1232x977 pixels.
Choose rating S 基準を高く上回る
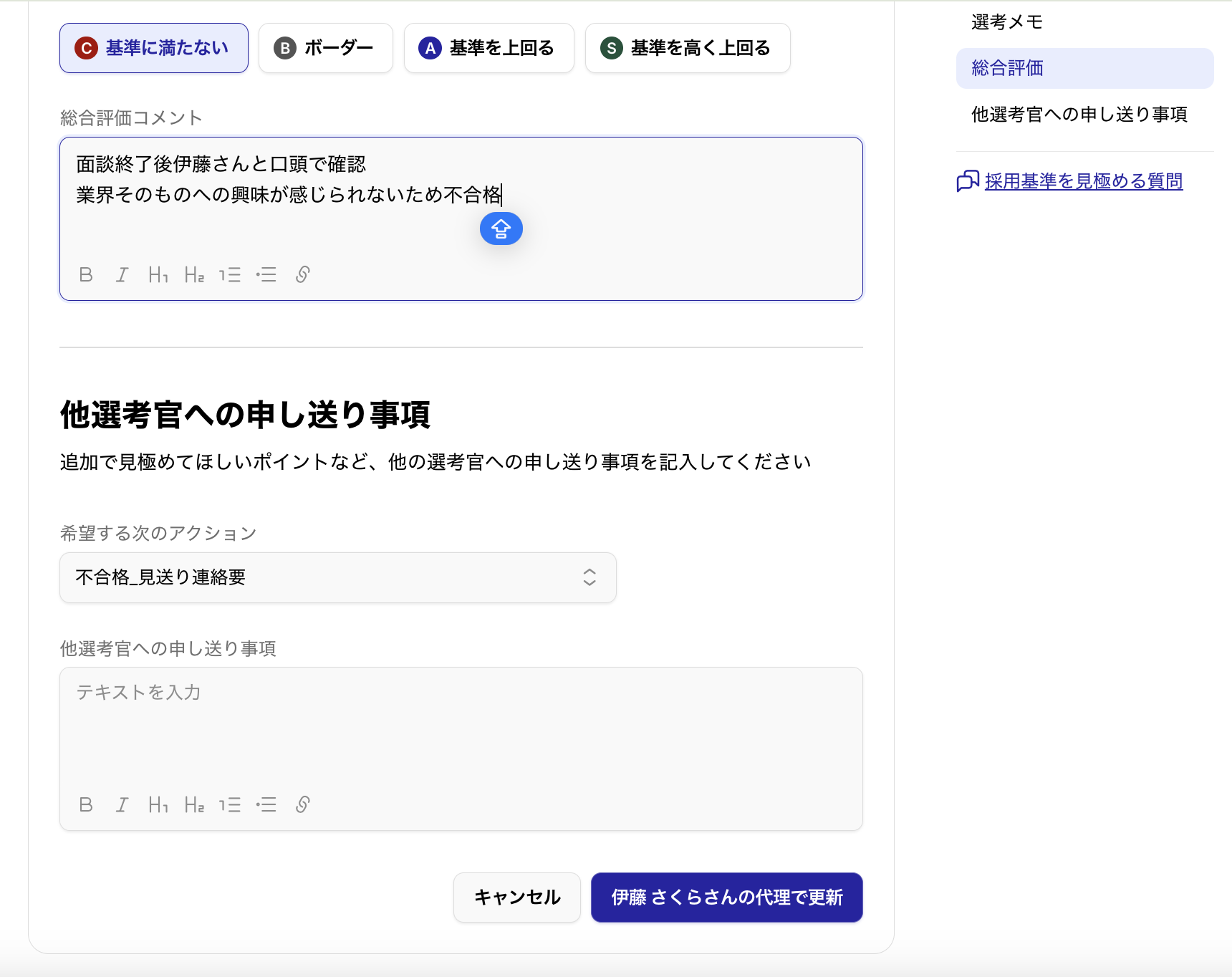(688, 48)
